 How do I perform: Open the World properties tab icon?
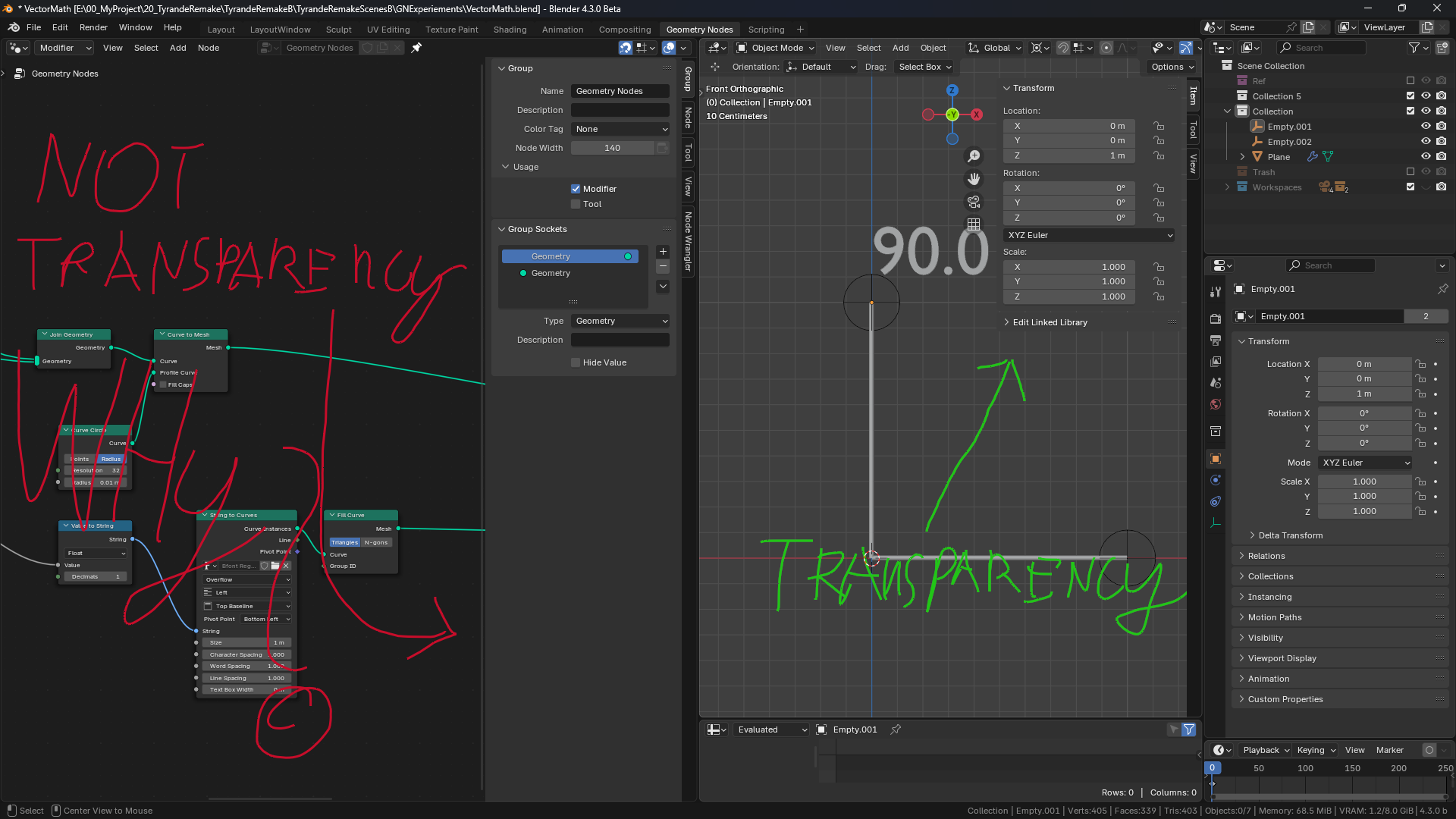click(x=1216, y=404)
